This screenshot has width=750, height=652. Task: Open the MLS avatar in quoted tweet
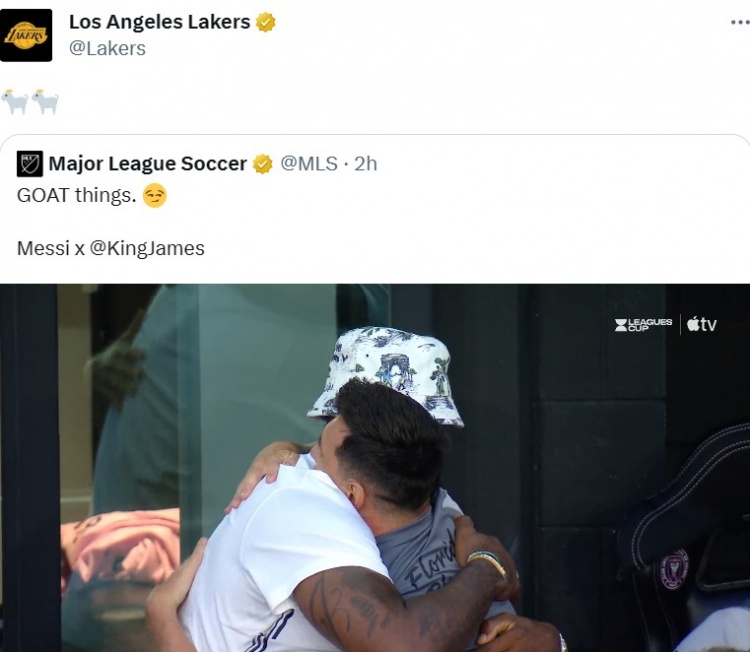(30, 164)
